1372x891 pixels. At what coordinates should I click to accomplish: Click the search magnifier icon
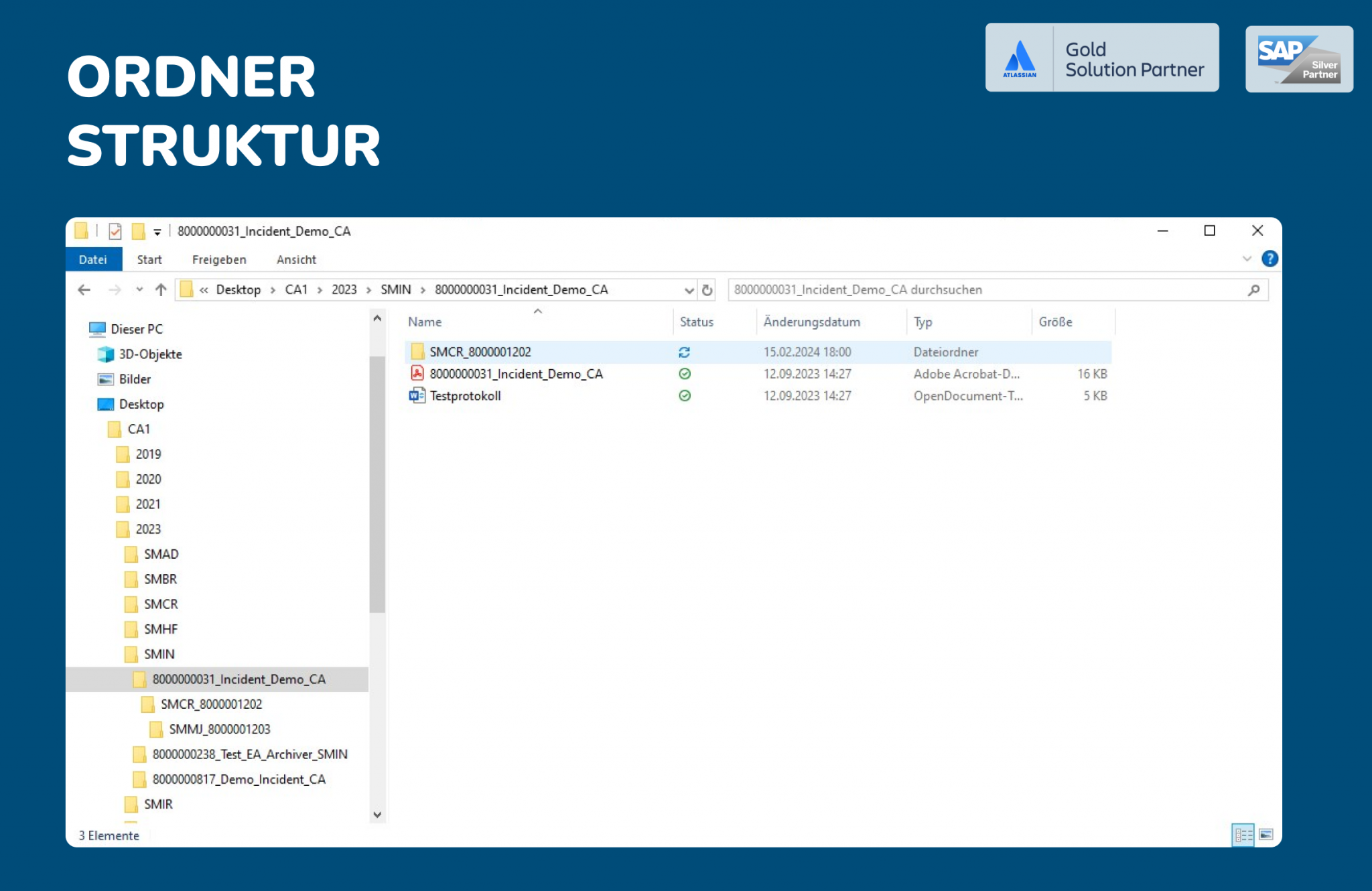pos(1254,289)
